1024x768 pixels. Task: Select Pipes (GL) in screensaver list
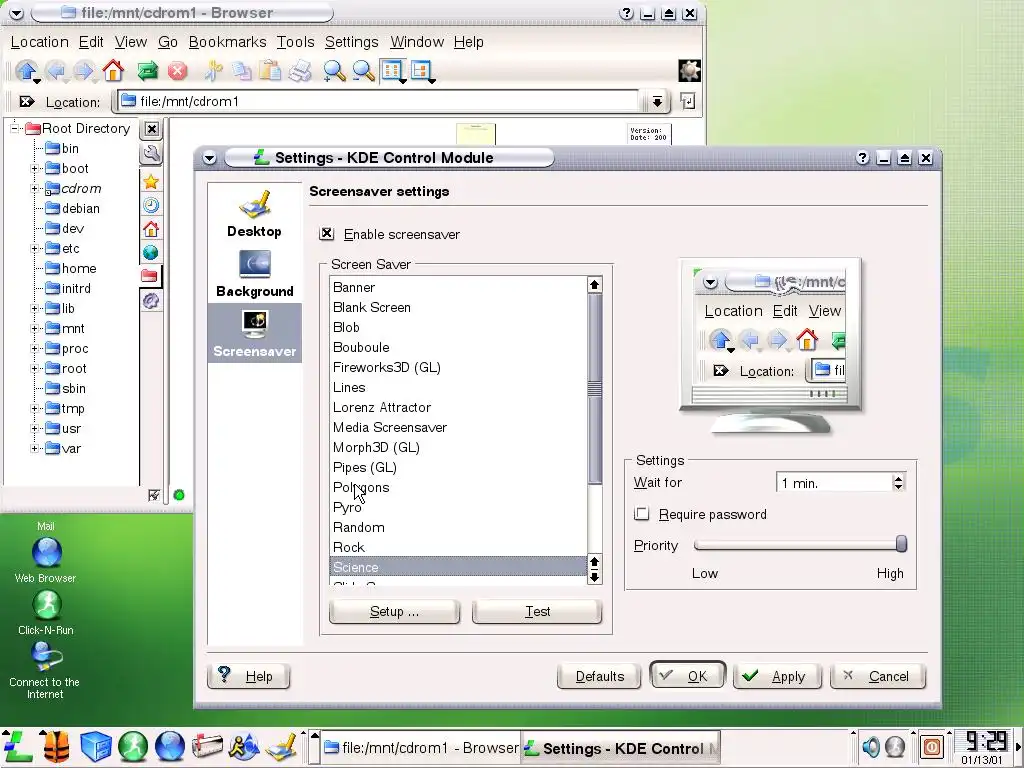coord(458,468)
